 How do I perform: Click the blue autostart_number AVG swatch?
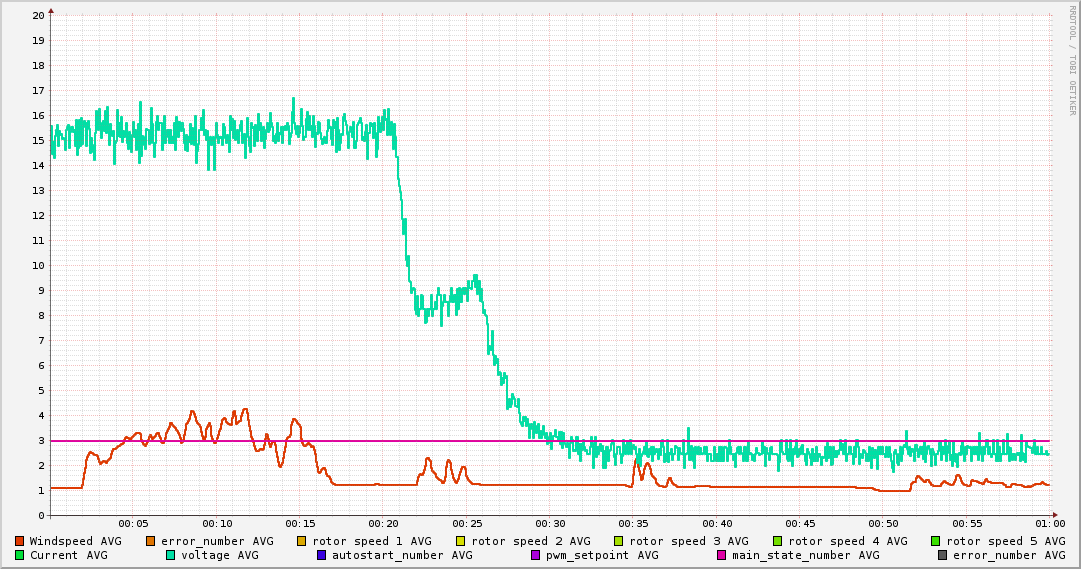point(322,555)
